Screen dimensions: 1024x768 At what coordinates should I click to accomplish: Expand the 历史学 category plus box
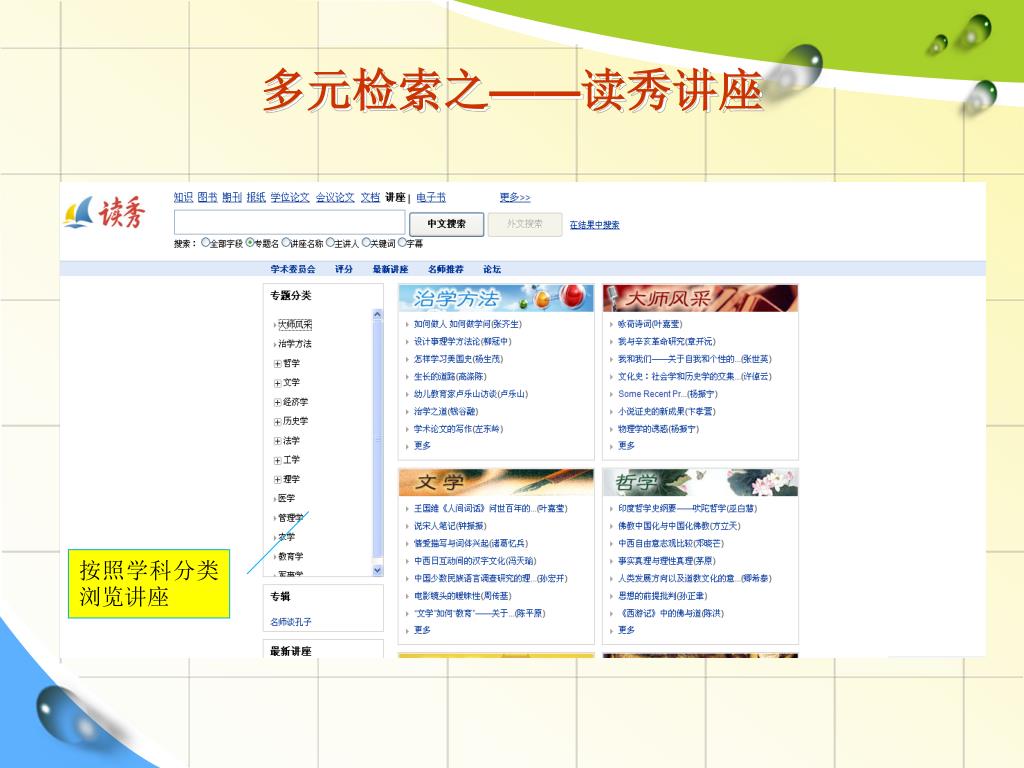click(x=278, y=422)
